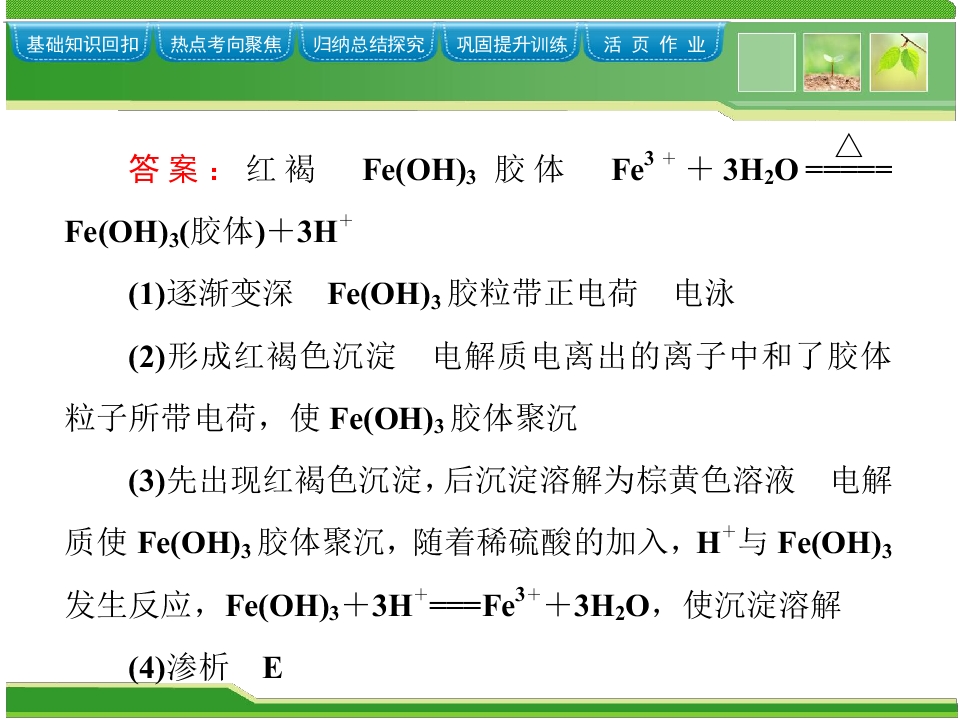Click the heating triangle symbol above equation
Viewport: 960px width, 720px height.
[849, 146]
